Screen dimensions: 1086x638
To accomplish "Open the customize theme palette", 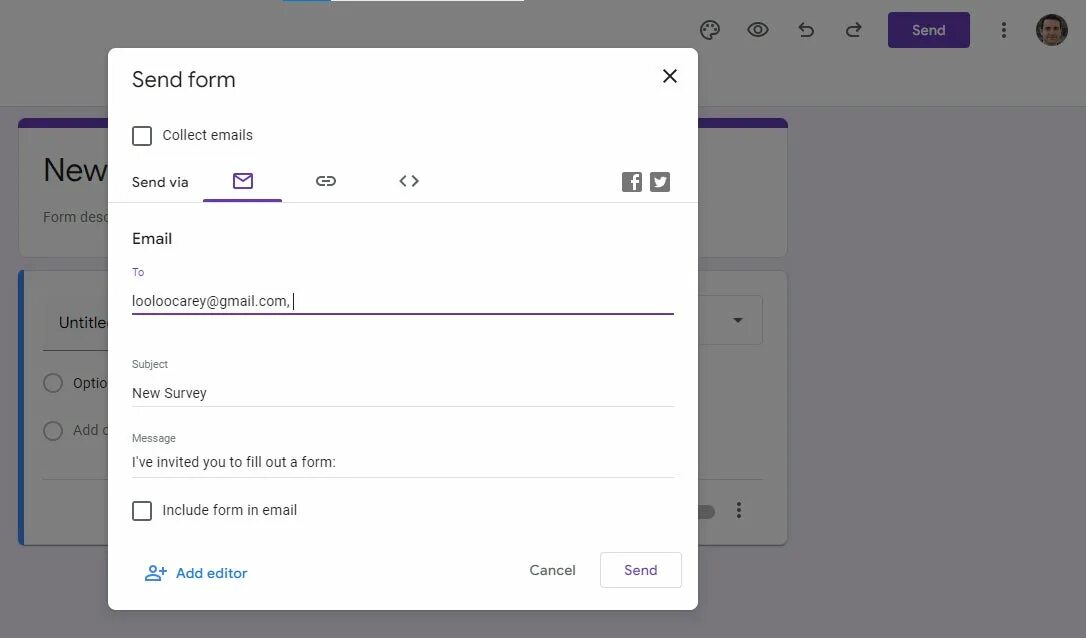I will [710, 30].
